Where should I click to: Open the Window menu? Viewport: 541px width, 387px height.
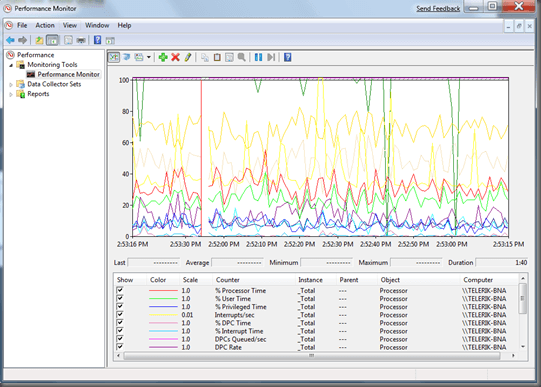click(97, 25)
